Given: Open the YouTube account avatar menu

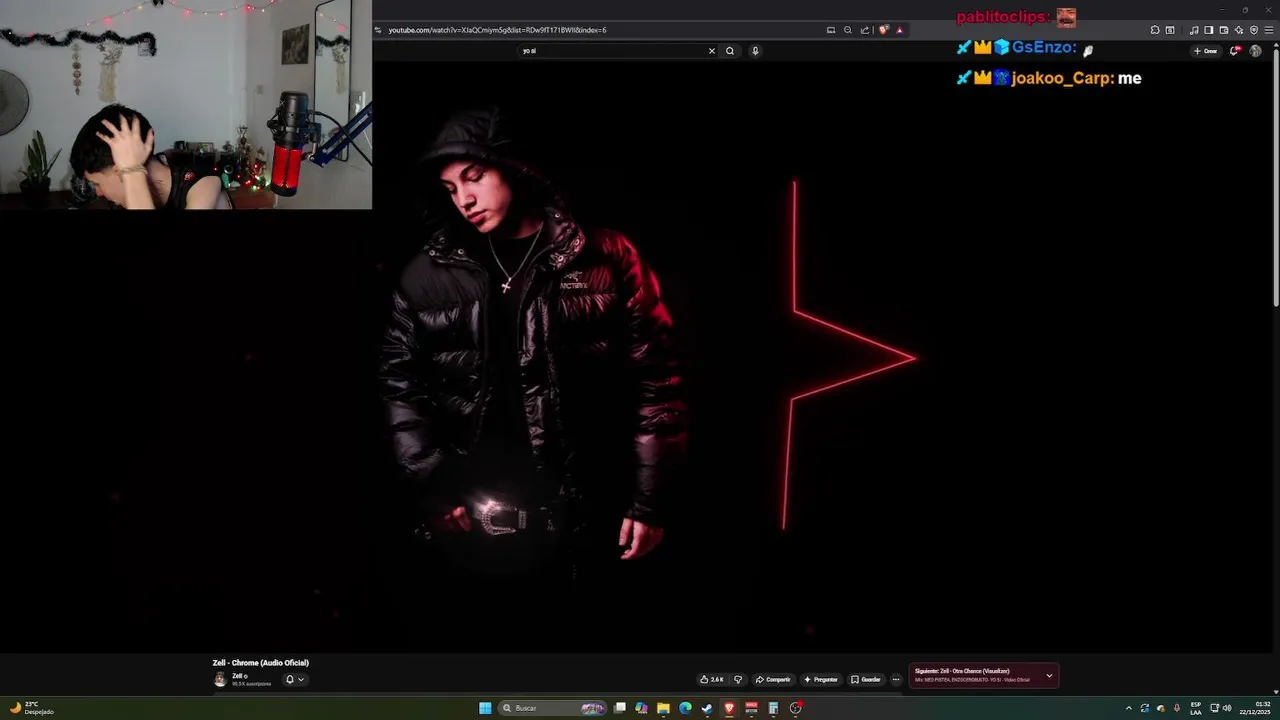Looking at the screenshot, I should click(x=1255, y=51).
